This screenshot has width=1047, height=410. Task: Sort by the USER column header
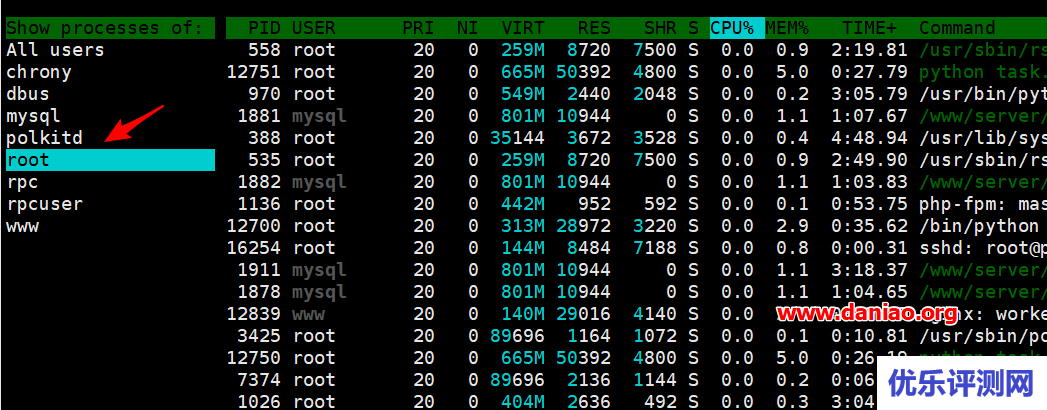point(314,28)
